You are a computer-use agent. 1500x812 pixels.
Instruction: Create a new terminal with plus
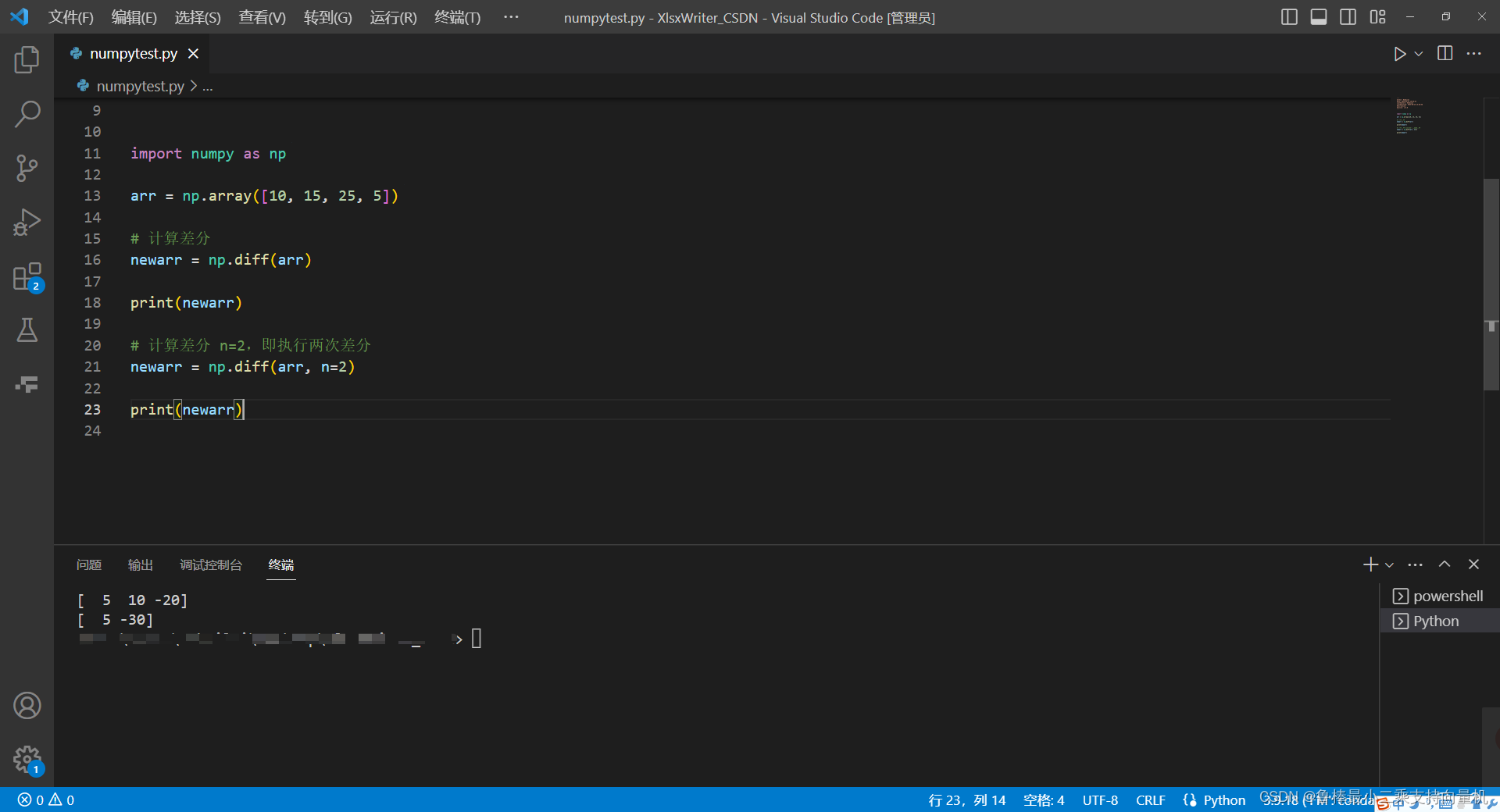click(1370, 564)
